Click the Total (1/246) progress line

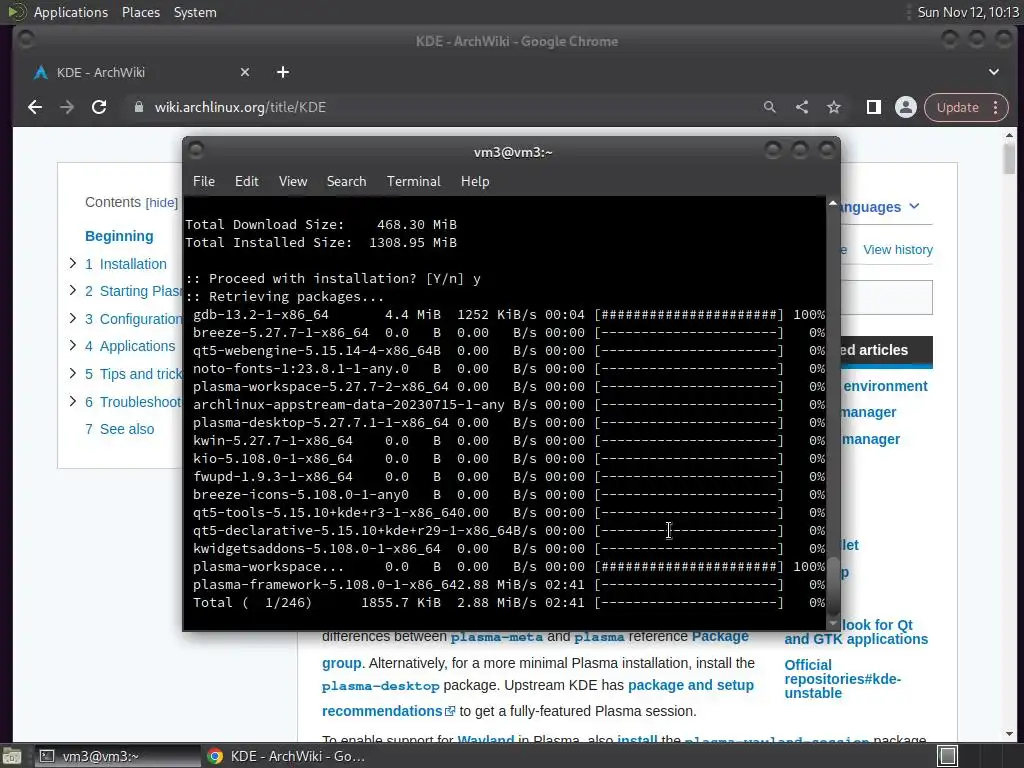tap(509, 603)
